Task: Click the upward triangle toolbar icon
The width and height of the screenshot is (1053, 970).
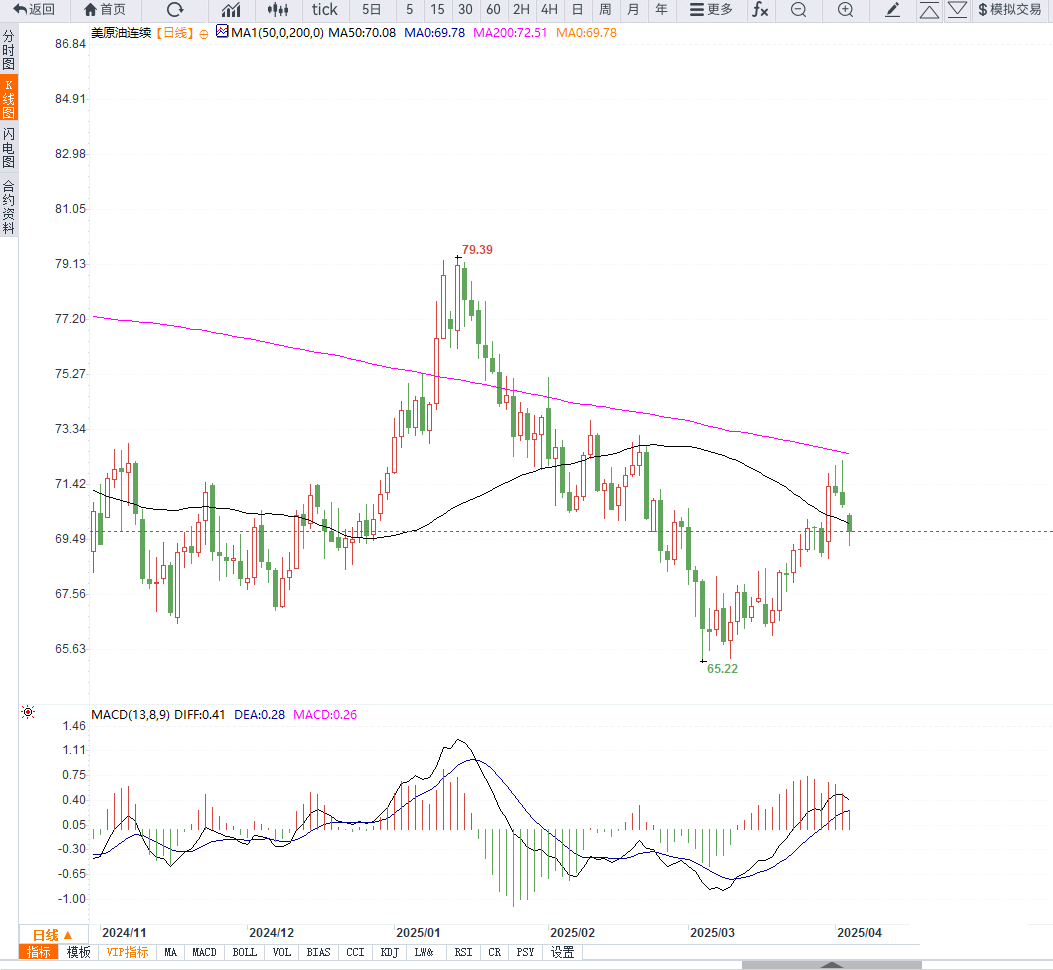Action: click(929, 9)
